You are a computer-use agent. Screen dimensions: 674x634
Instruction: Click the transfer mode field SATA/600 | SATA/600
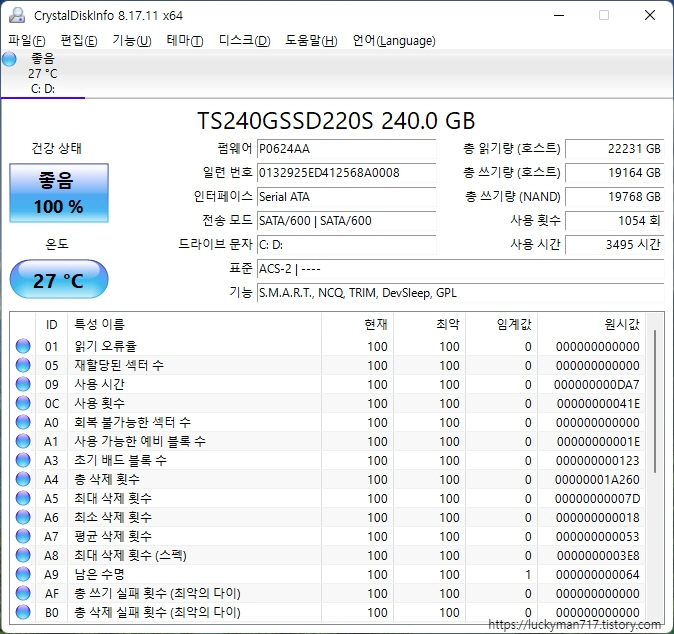pyautogui.click(x=346, y=221)
